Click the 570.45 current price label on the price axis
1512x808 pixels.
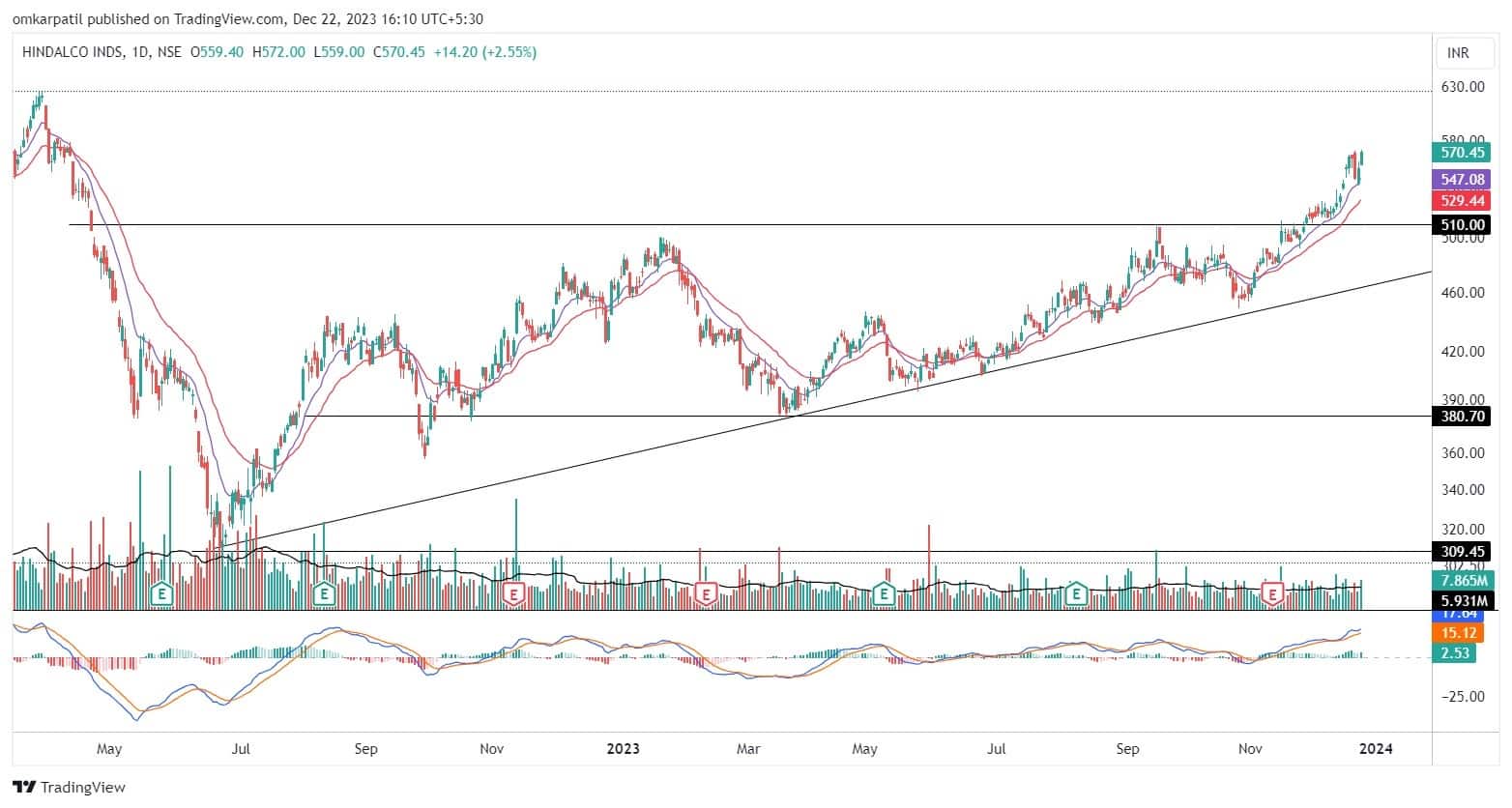point(1462,152)
